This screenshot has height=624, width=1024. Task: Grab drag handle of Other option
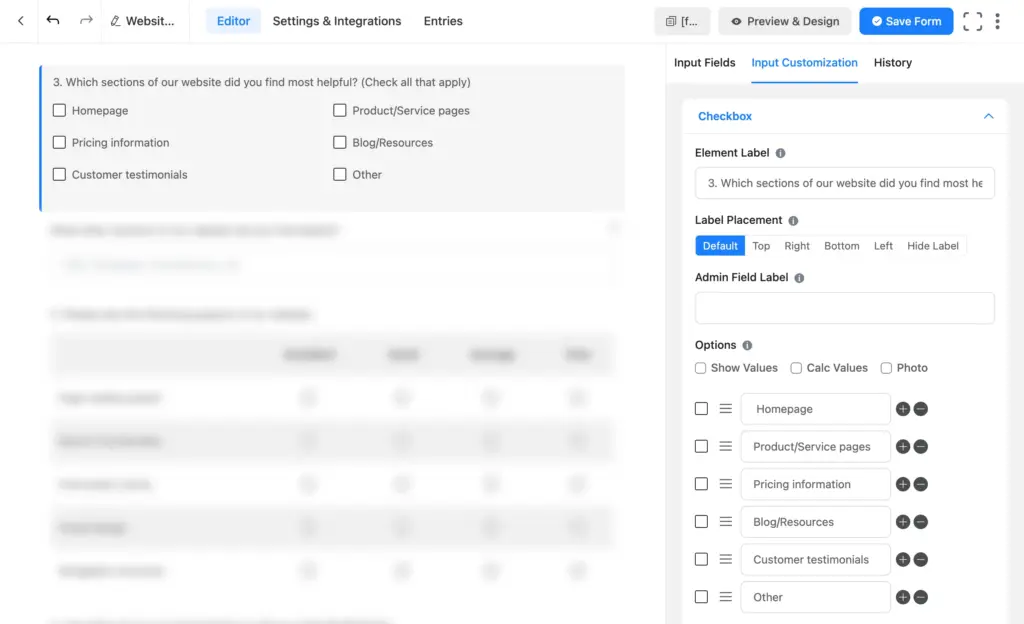pyautogui.click(x=726, y=597)
